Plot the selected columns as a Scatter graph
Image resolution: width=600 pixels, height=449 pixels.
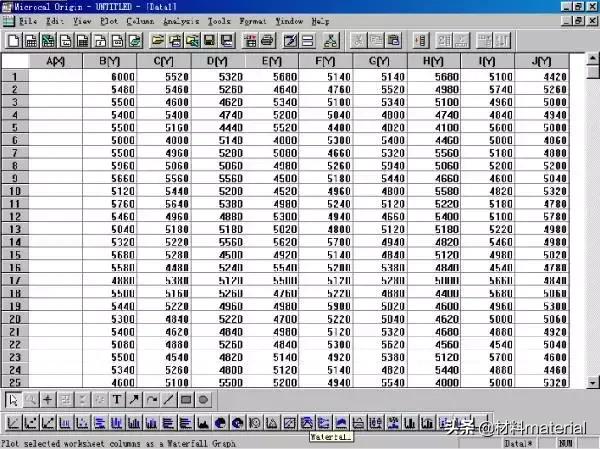coord(31,423)
